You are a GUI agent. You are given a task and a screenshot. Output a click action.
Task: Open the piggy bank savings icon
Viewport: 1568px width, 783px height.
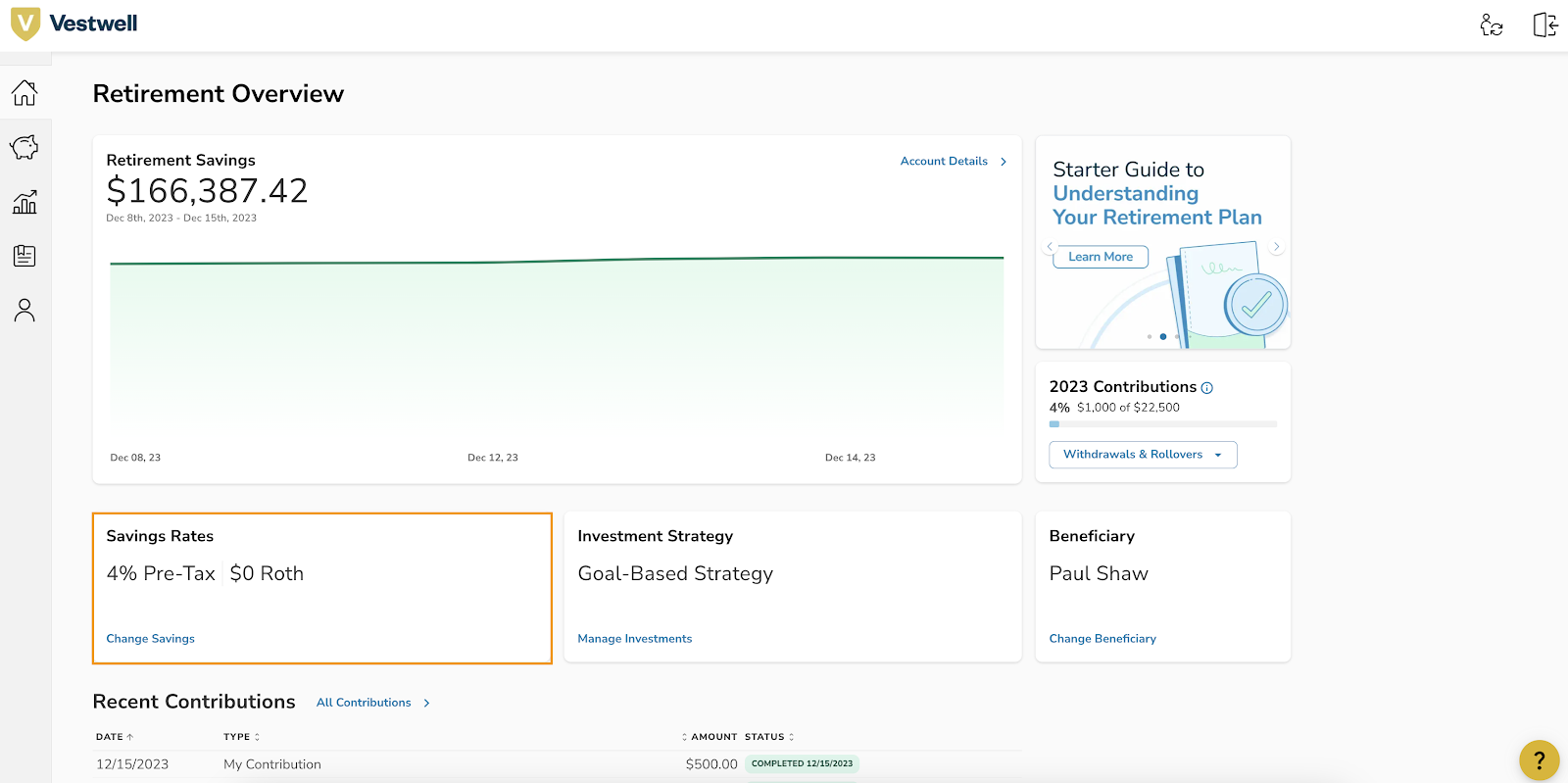[24, 147]
